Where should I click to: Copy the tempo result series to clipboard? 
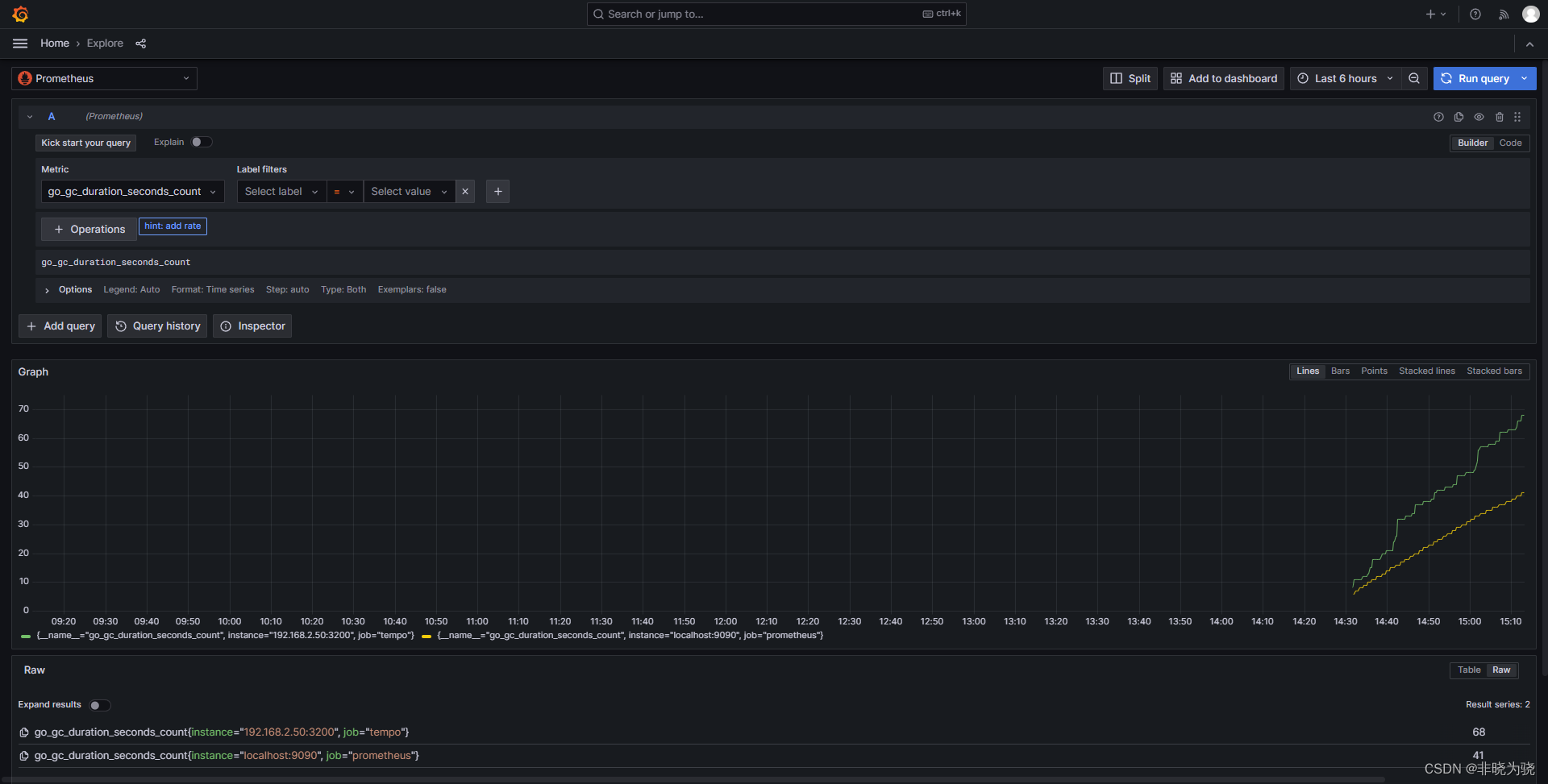click(24, 732)
